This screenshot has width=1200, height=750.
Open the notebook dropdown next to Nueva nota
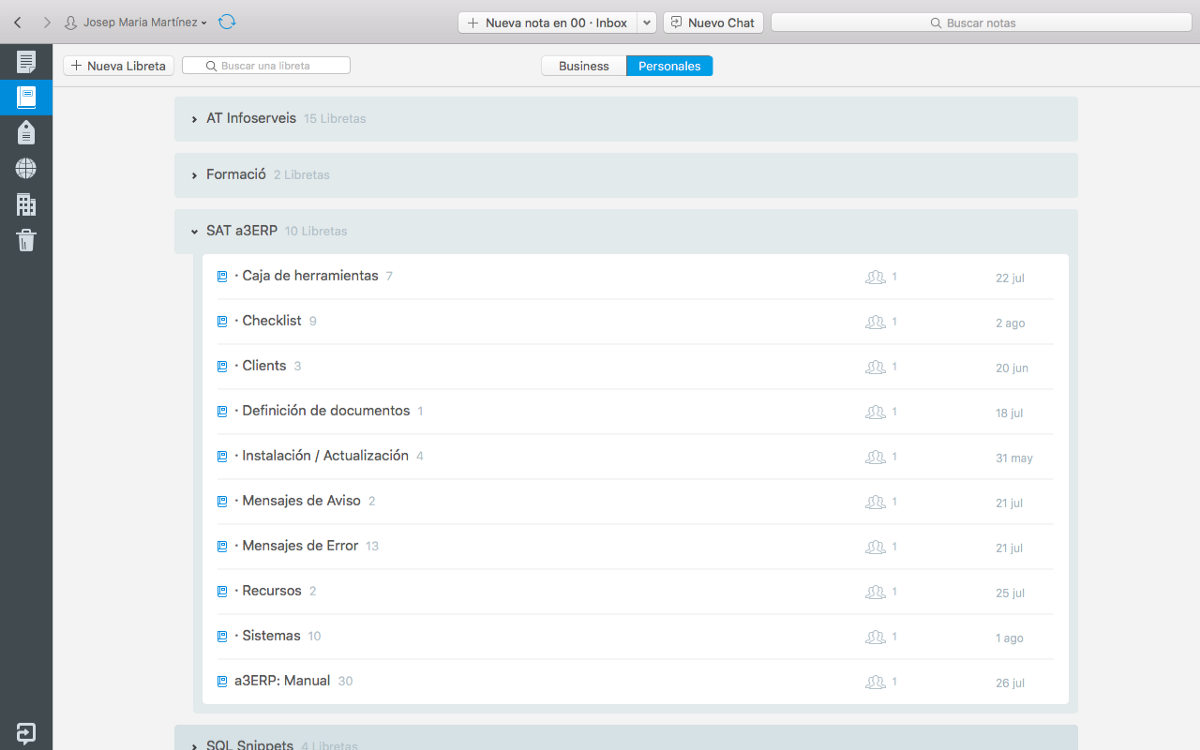pyautogui.click(x=645, y=21)
